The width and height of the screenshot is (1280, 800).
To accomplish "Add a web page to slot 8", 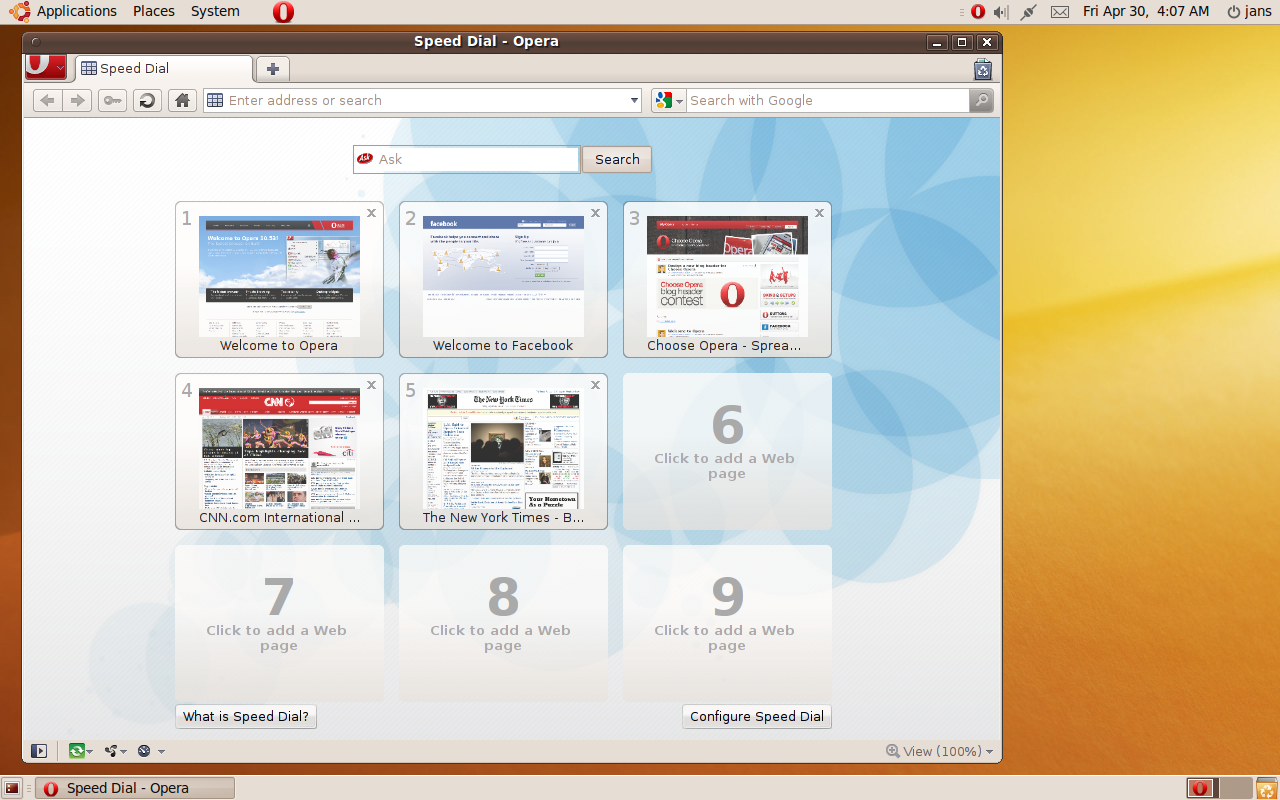I will coord(503,623).
